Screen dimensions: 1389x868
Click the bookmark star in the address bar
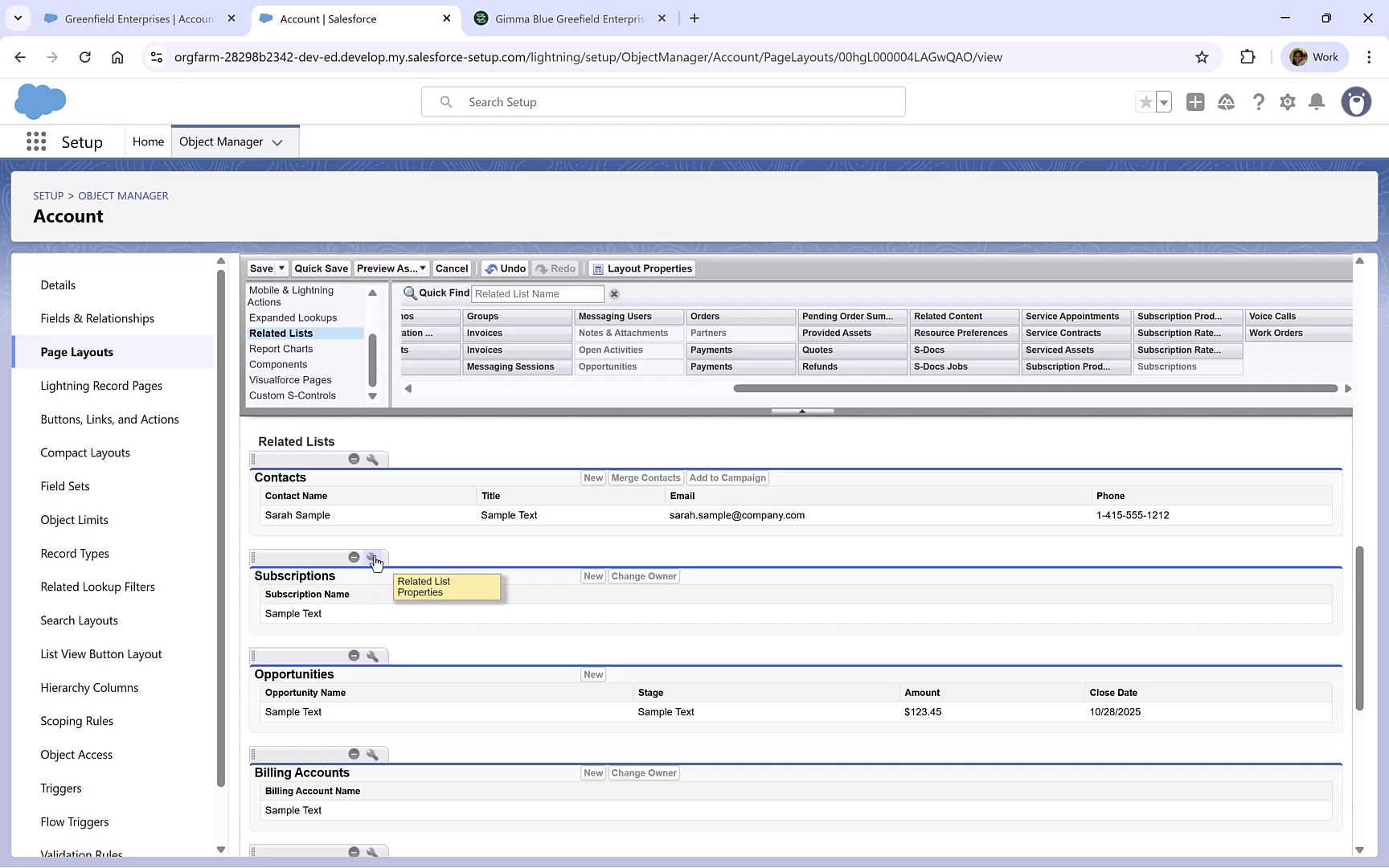coord(1202,57)
